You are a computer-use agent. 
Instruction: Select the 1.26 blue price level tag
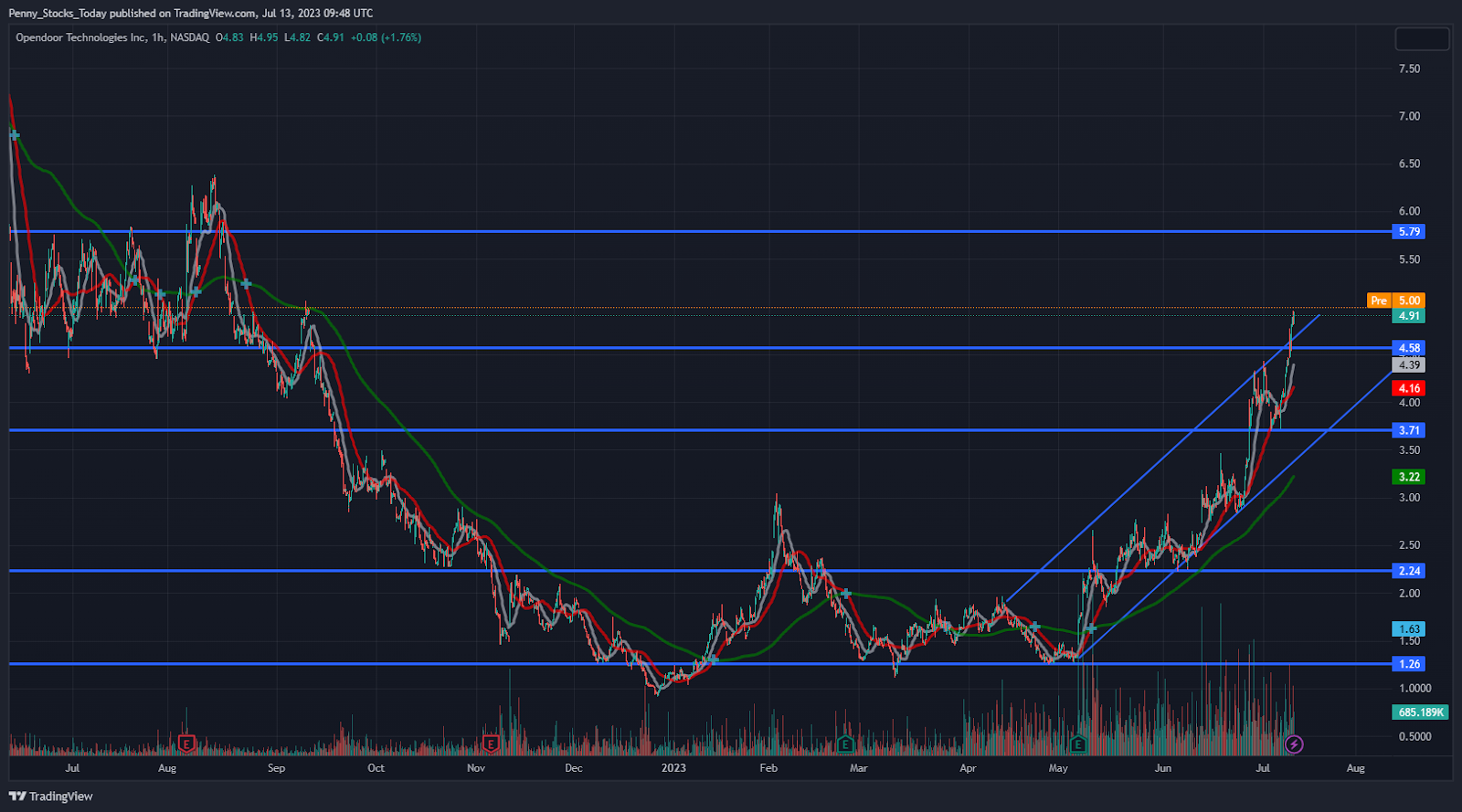1409,664
